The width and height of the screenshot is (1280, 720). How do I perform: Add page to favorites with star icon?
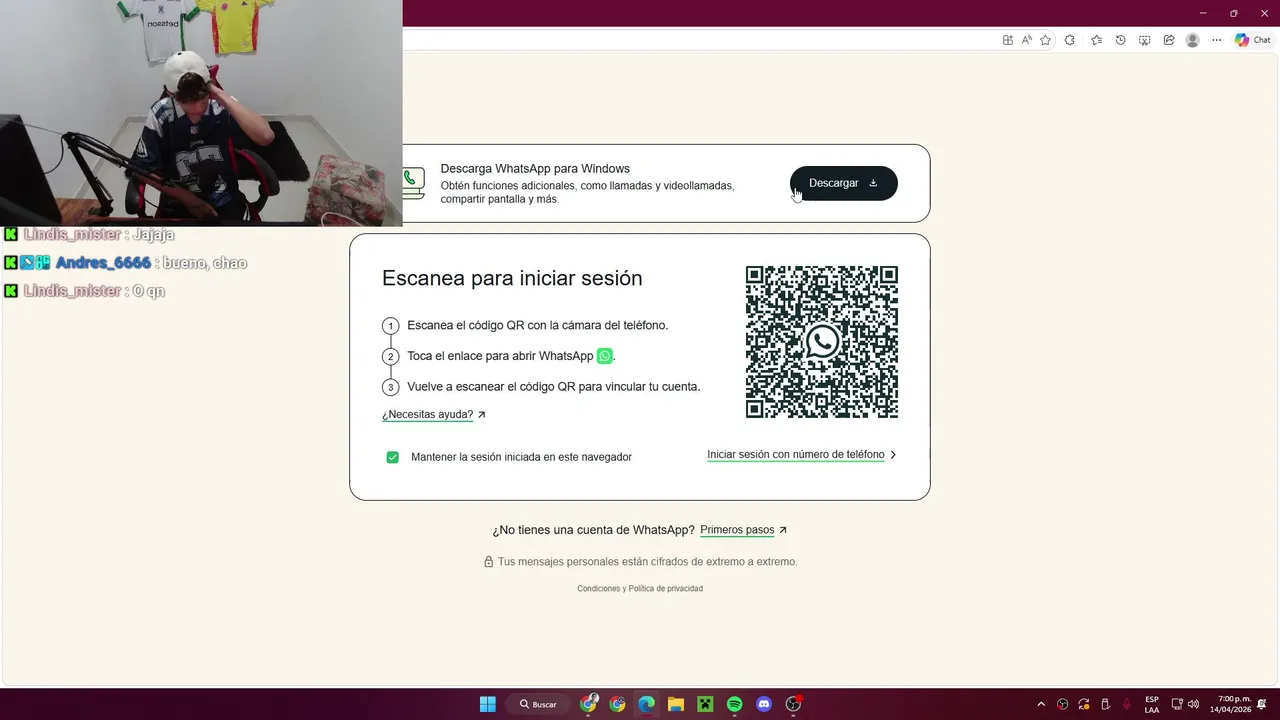click(1045, 40)
